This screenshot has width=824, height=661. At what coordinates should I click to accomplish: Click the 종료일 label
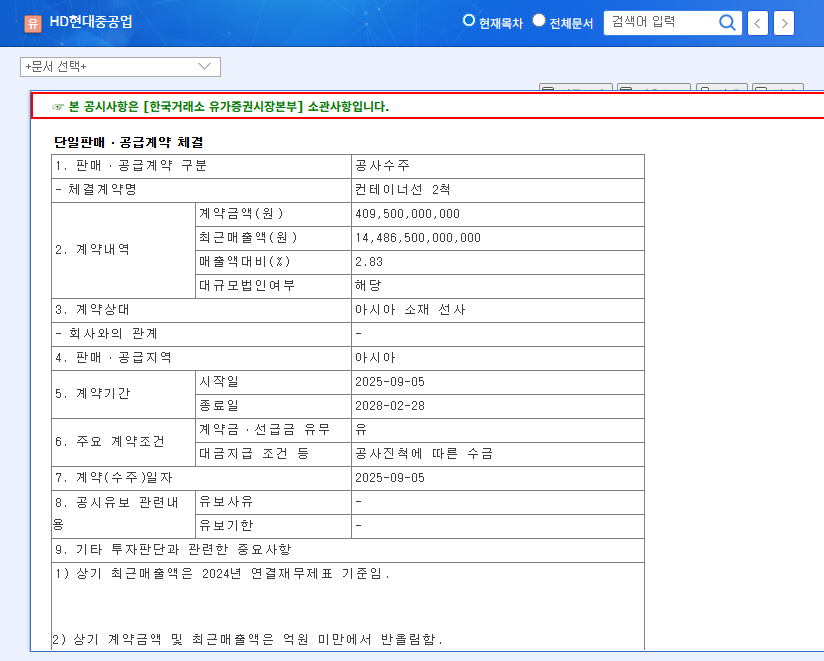pos(219,405)
